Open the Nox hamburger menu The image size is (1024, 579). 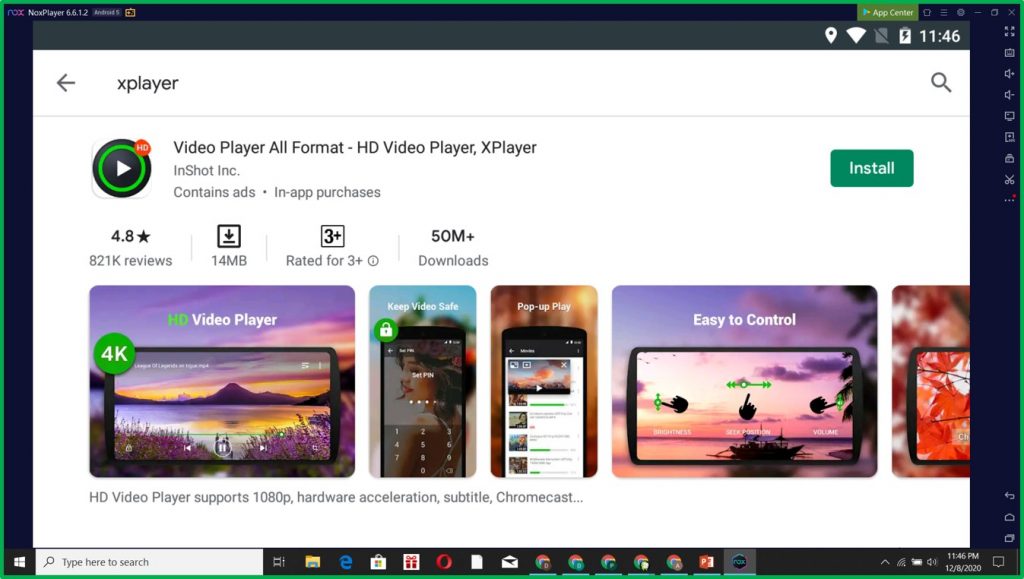click(944, 12)
